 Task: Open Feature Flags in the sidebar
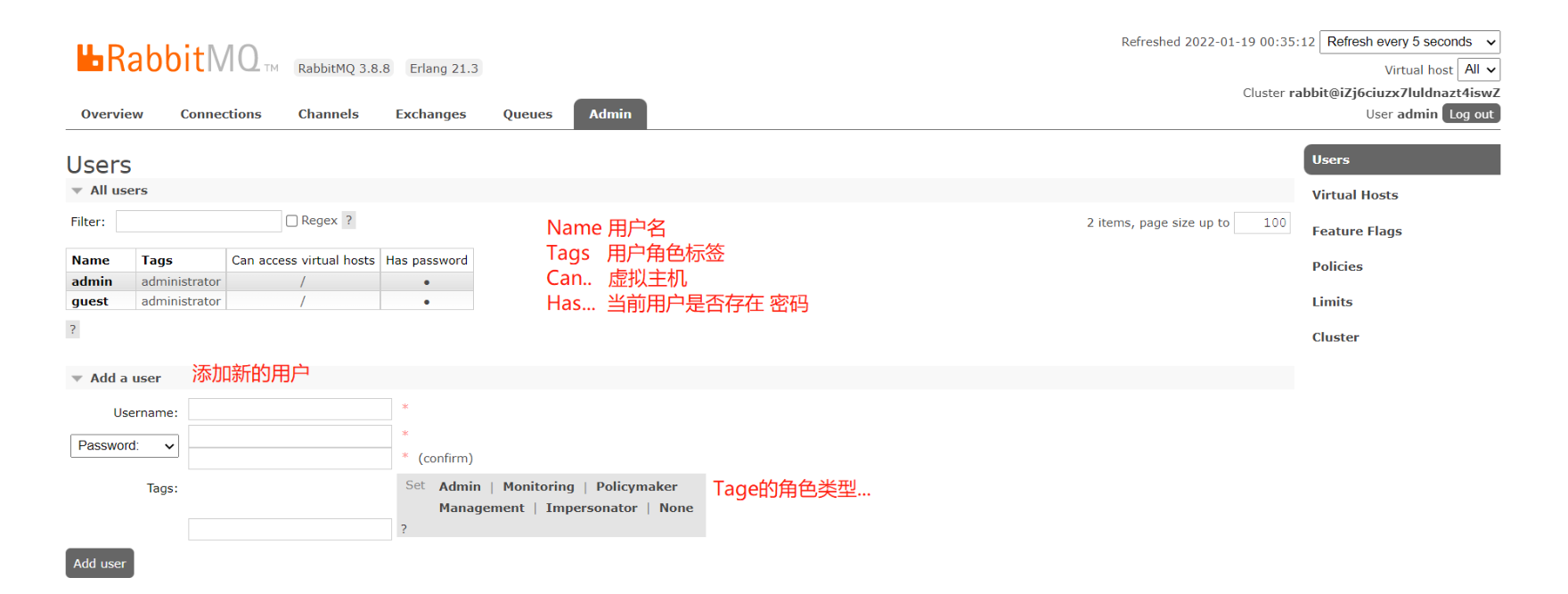point(1357,231)
